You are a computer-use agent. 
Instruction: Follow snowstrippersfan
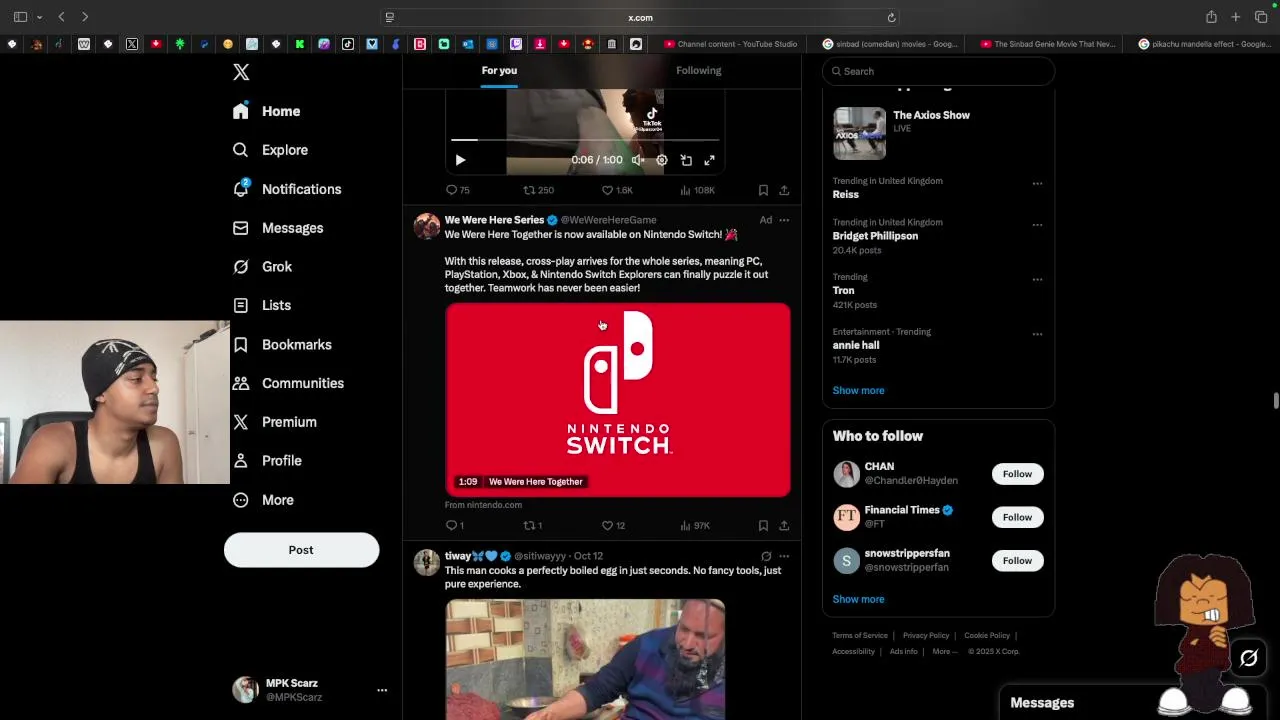point(1017,560)
